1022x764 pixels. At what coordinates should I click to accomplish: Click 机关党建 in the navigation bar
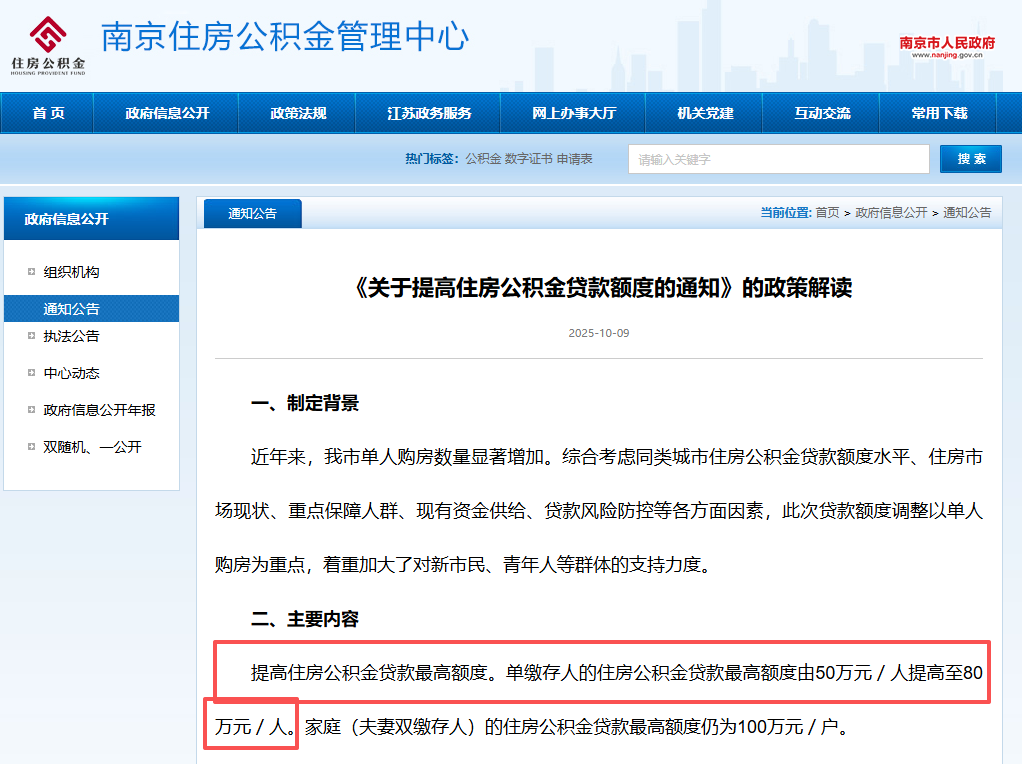pos(705,113)
